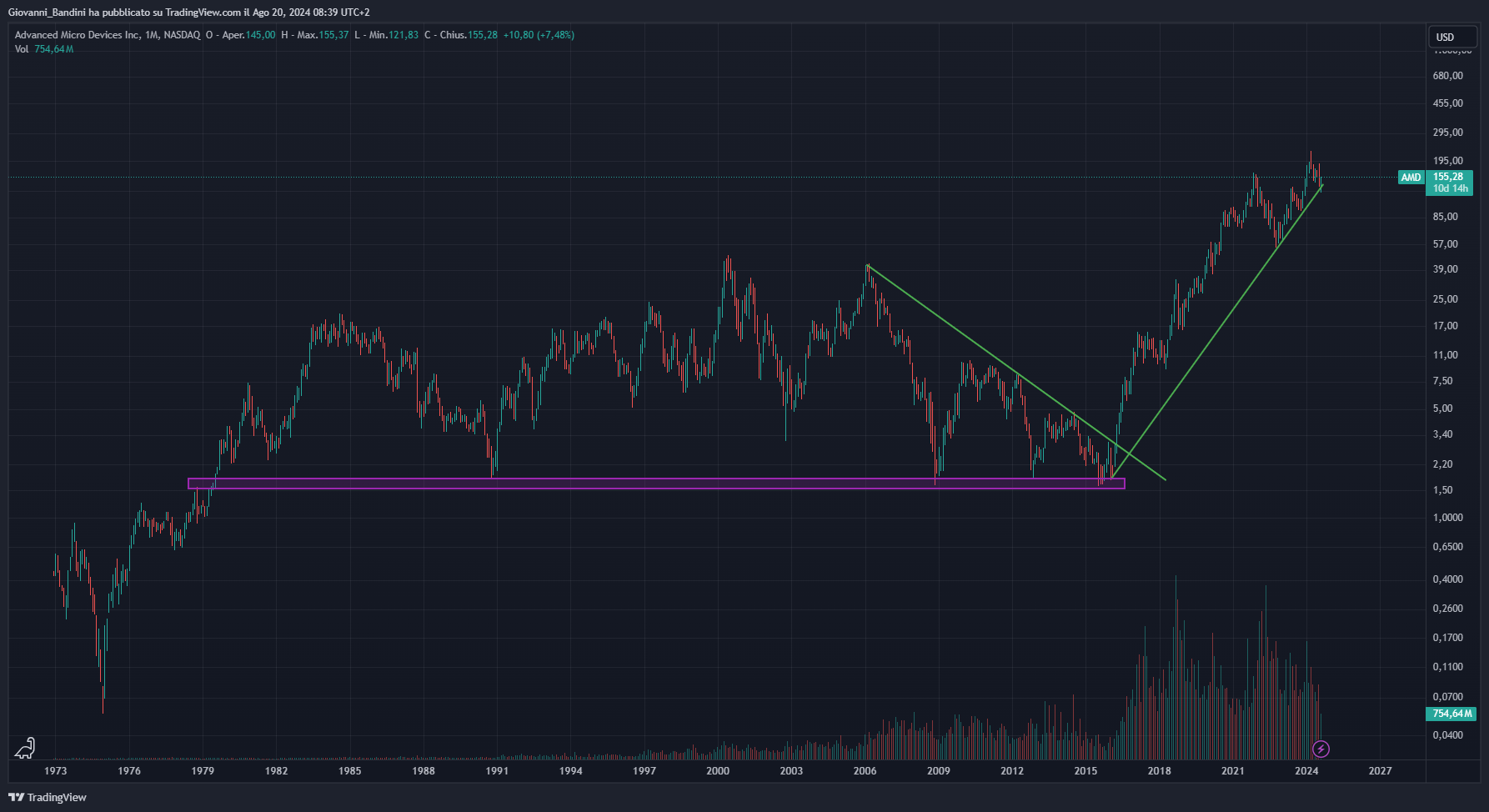Click the 1973 label on time axis
The image size is (1489, 812).
56,770
